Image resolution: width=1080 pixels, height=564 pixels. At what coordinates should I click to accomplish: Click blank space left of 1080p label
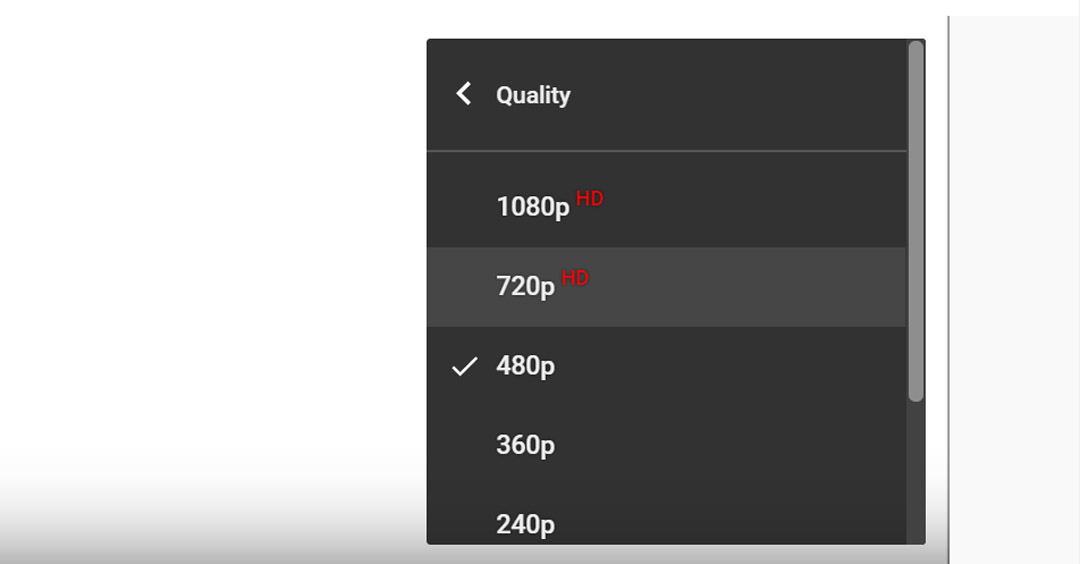click(x=460, y=207)
